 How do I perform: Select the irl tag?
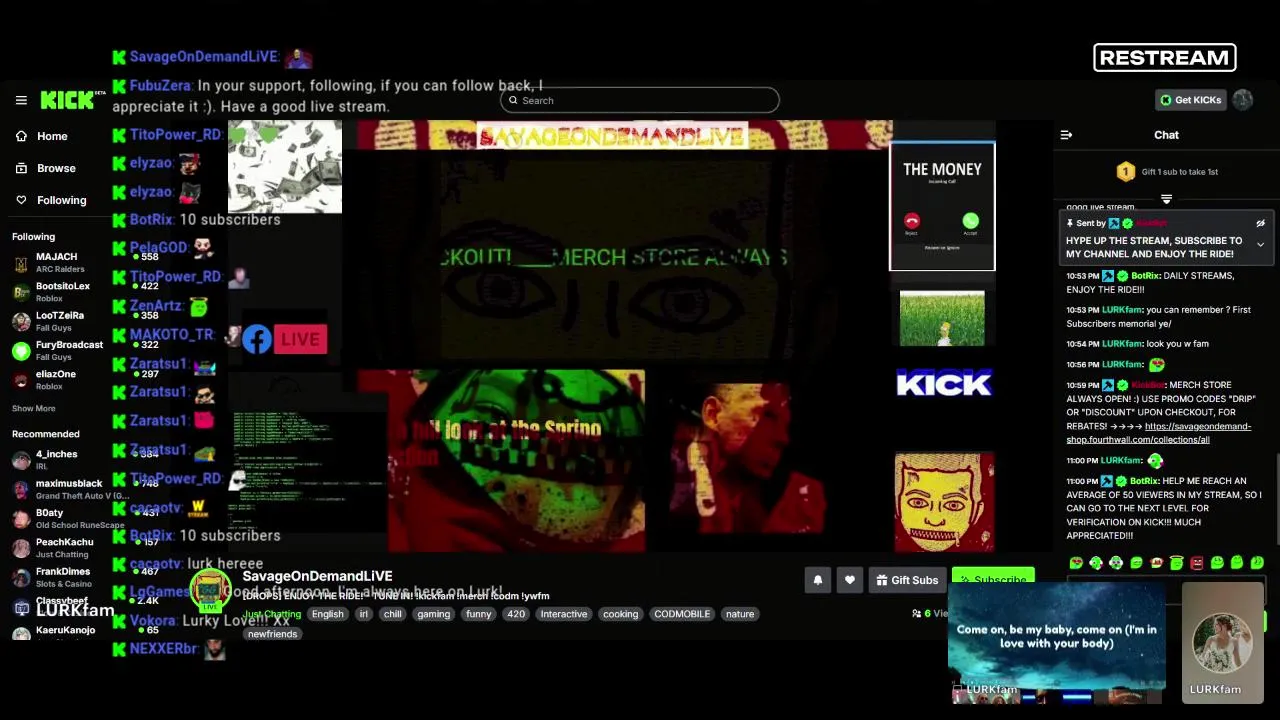364,614
